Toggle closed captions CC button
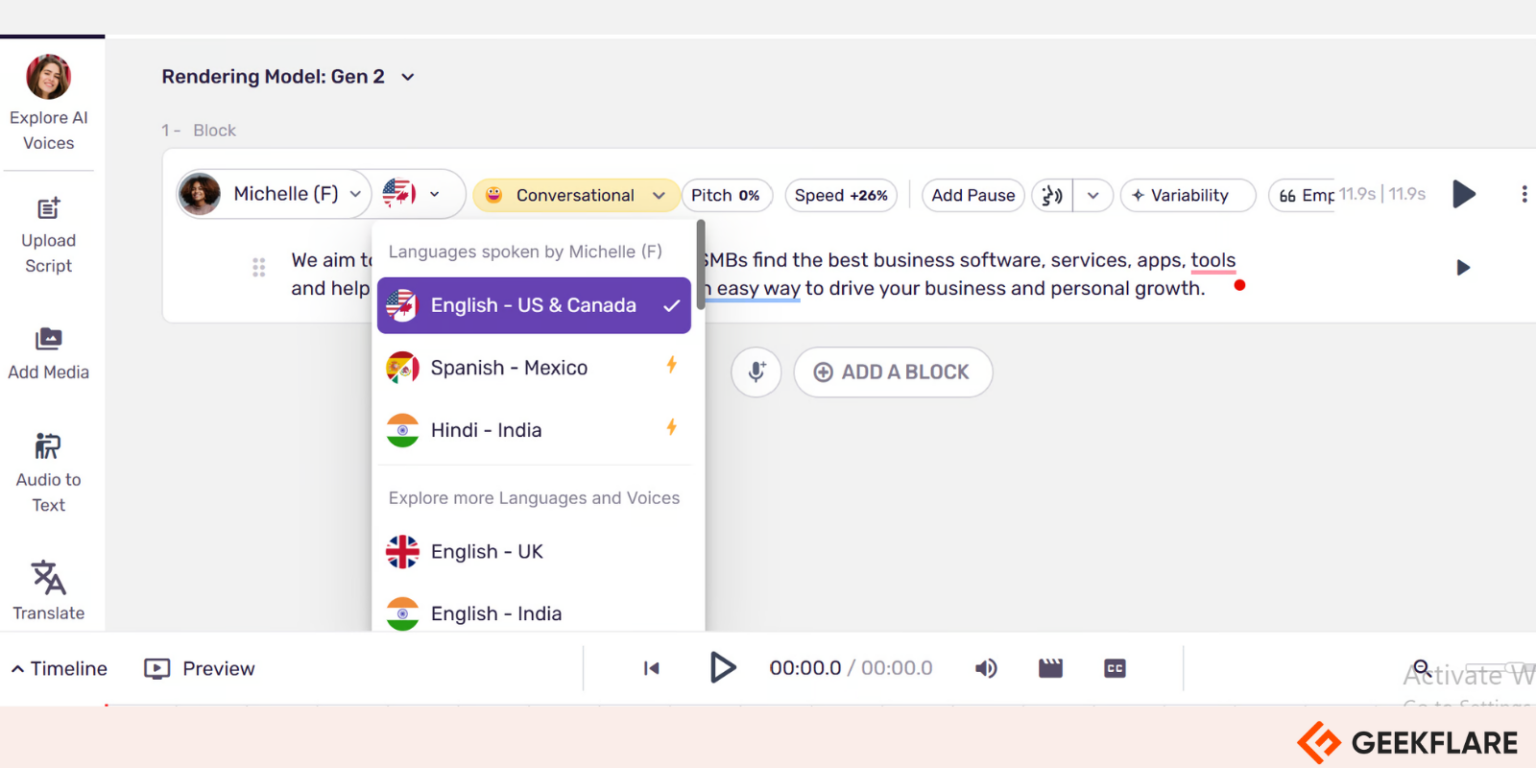 1115,669
